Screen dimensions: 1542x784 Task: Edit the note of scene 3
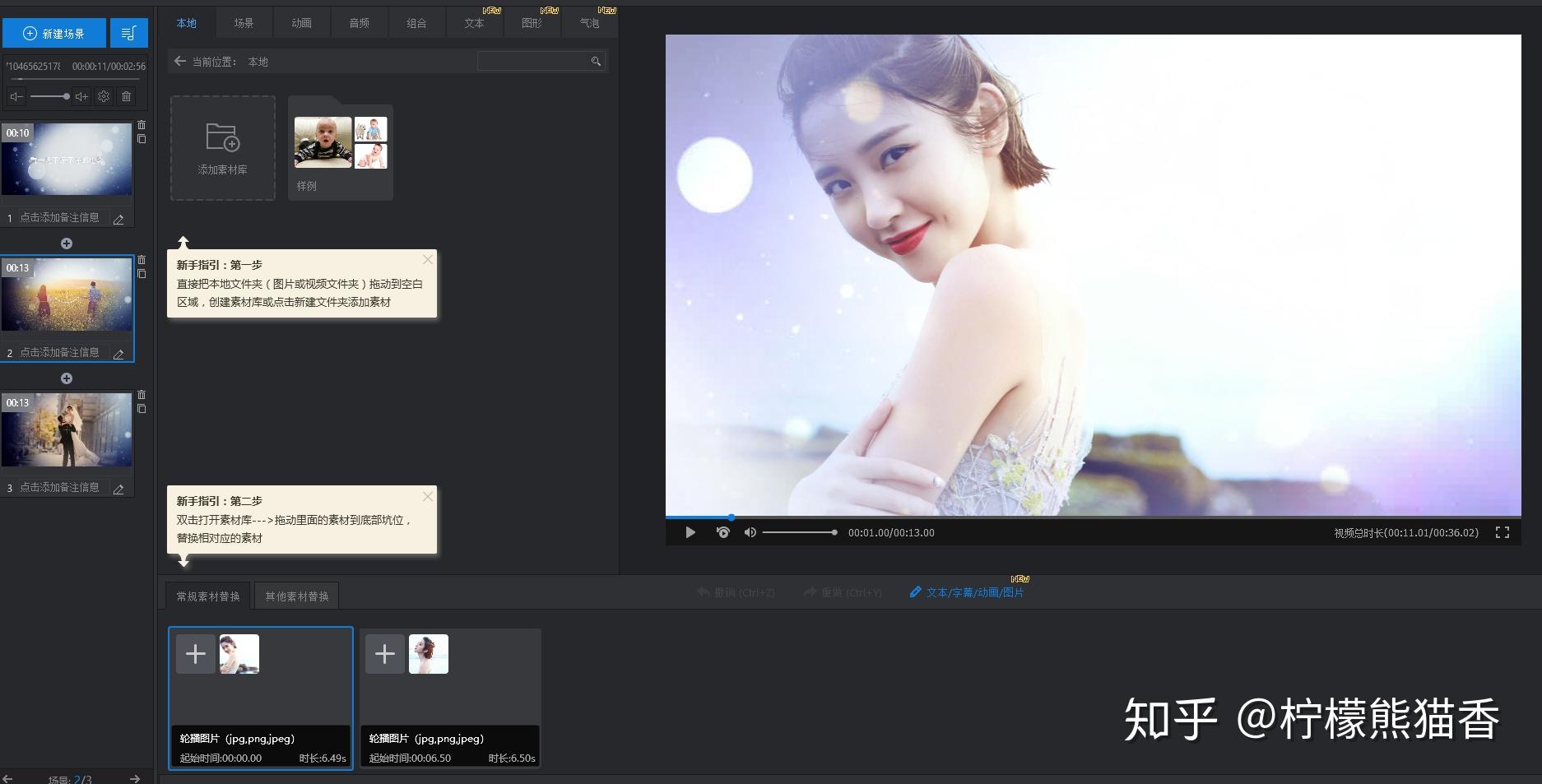[x=118, y=489]
